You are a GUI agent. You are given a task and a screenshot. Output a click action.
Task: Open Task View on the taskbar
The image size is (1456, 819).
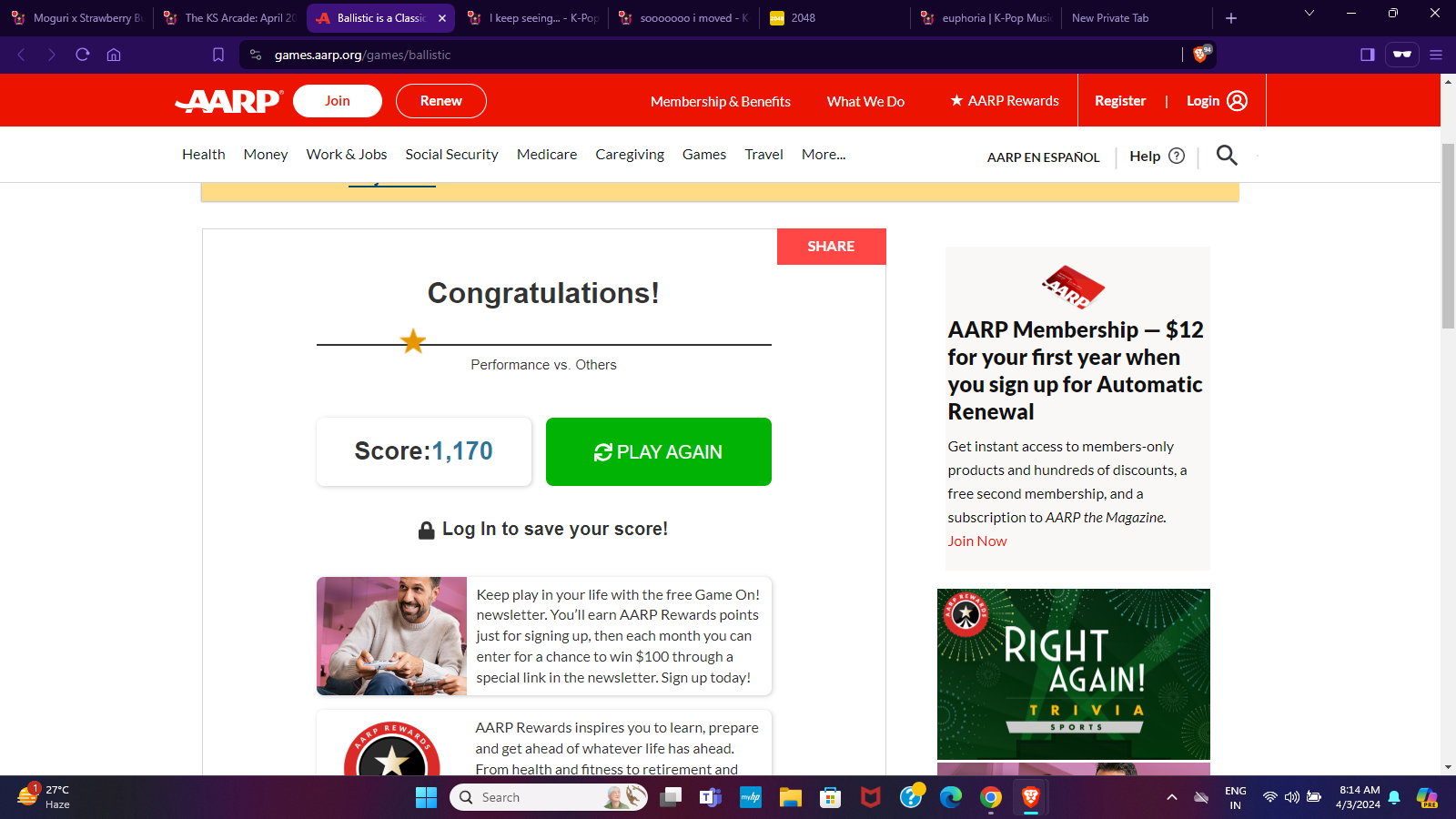point(671,797)
